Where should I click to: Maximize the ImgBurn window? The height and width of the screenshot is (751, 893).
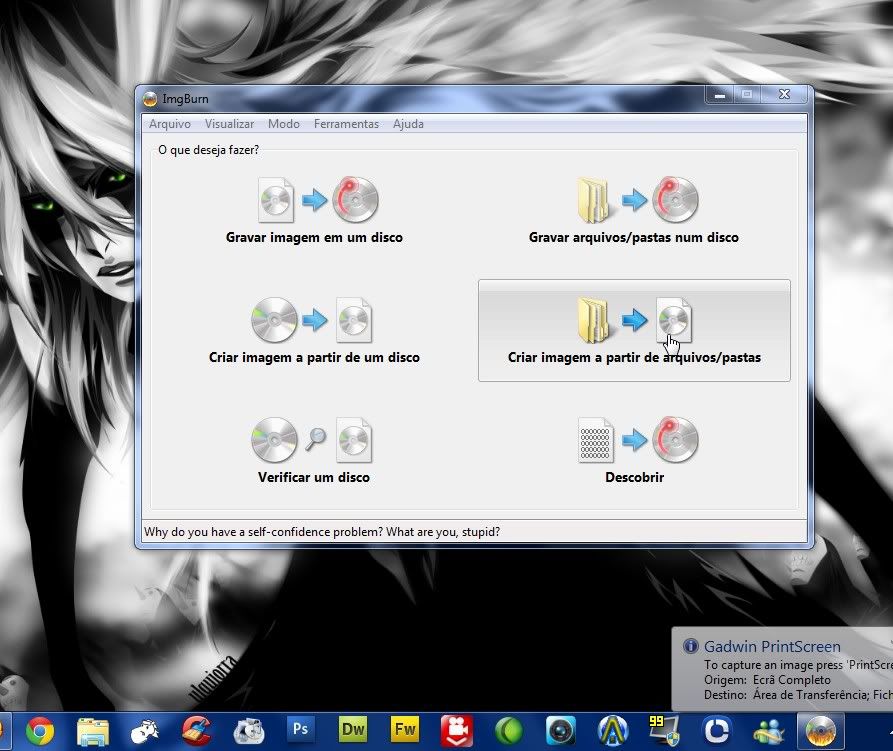(x=746, y=95)
